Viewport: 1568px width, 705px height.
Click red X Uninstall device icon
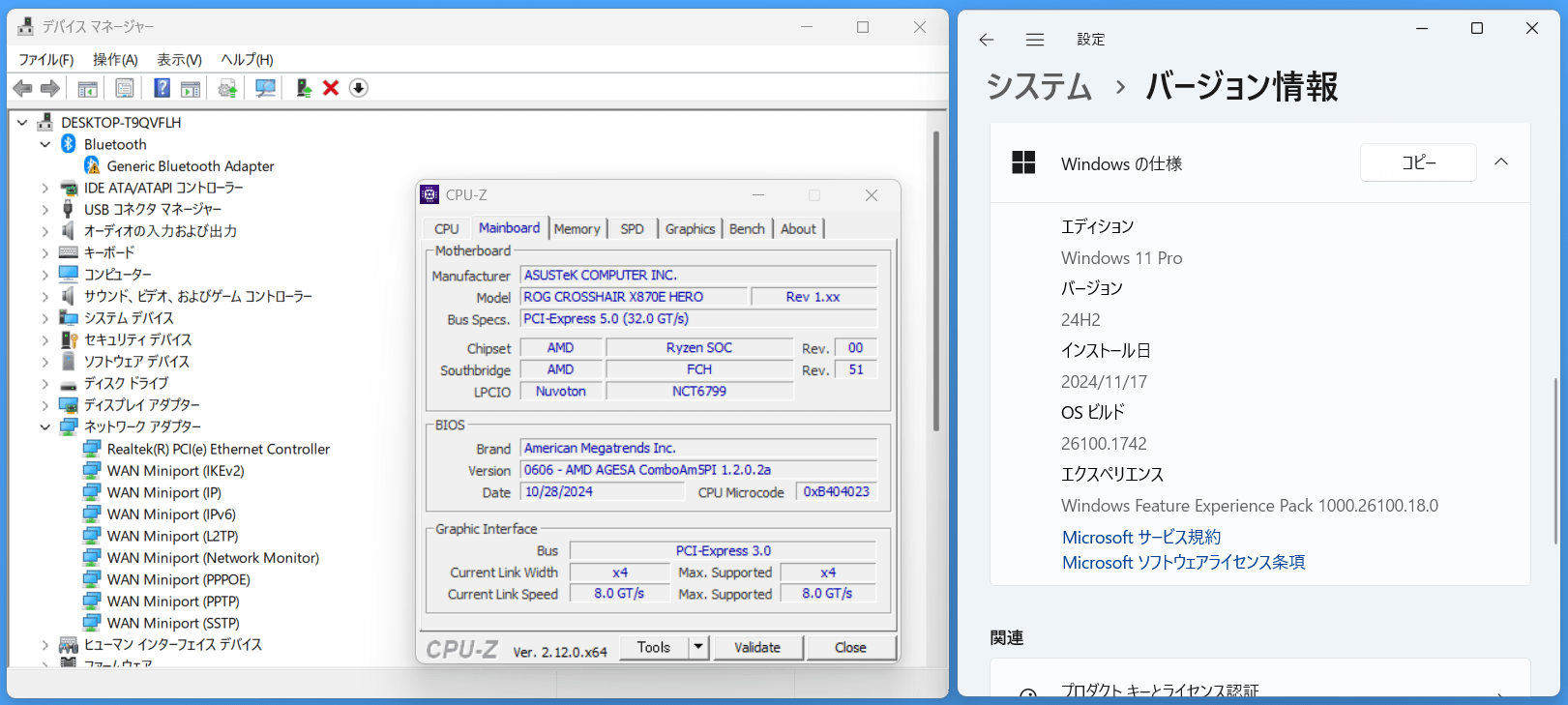pos(331,88)
